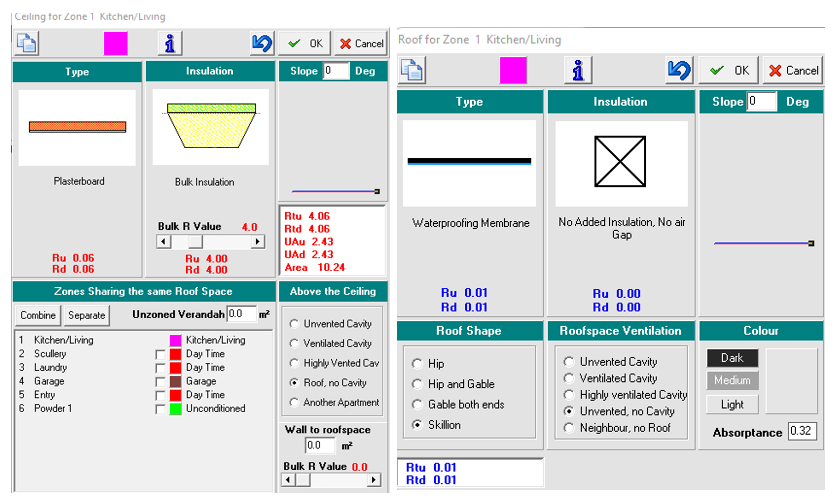This screenshot has width=838, height=499.
Task: Select the Light roof colour option
Action: pyautogui.click(x=732, y=404)
